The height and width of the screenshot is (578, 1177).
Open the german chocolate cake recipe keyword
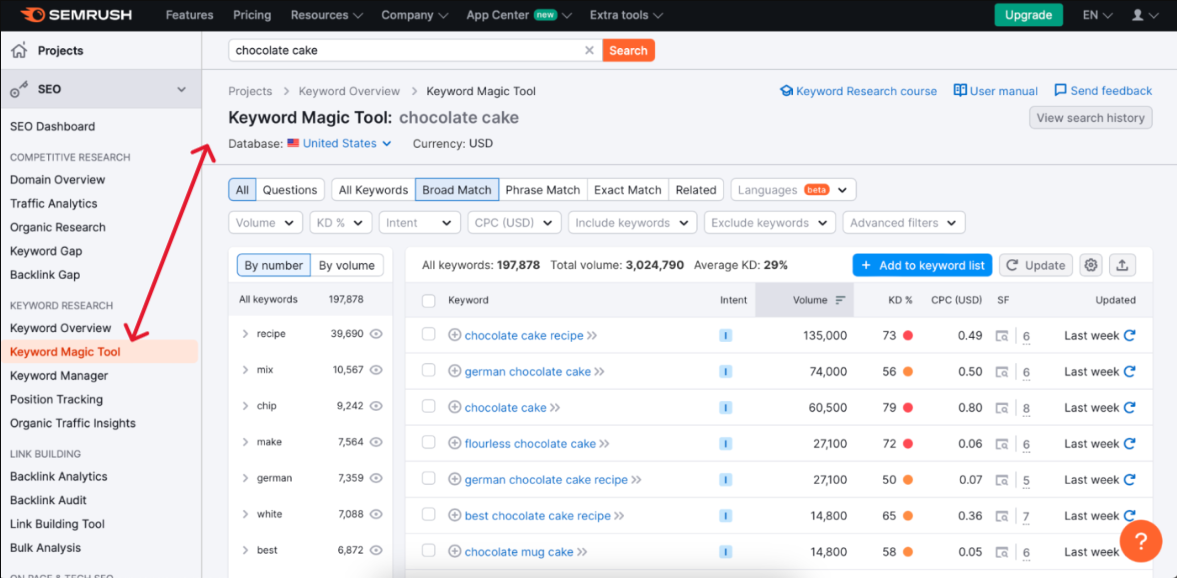point(546,480)
